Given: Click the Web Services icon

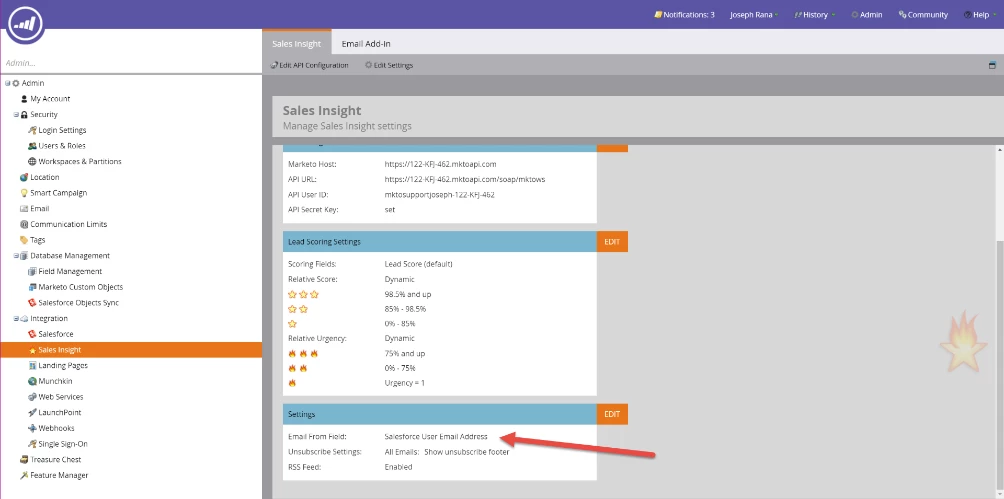Looking at the screenshot, I should [32, 397].
